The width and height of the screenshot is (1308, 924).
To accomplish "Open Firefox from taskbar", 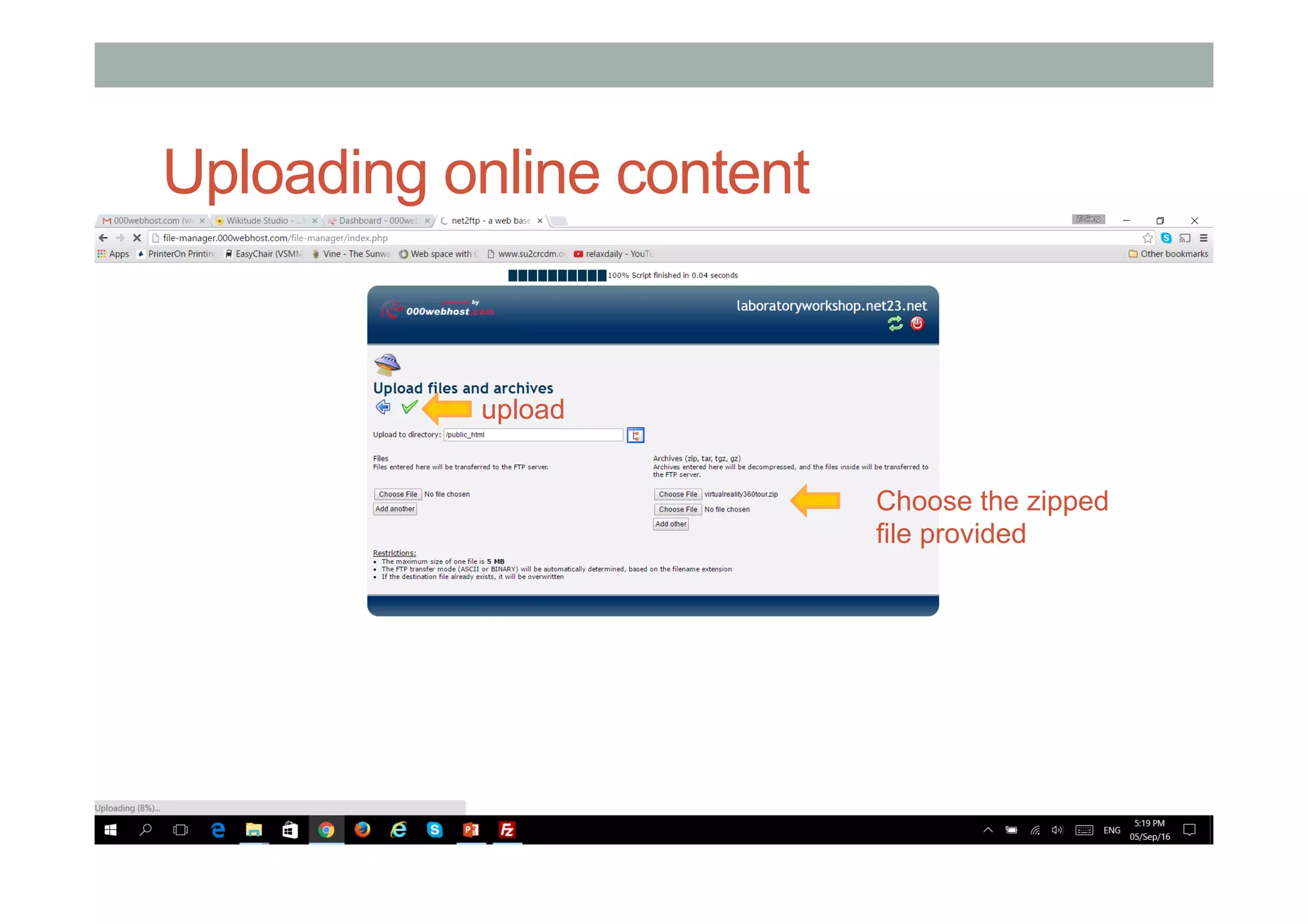I will point(362,830).
